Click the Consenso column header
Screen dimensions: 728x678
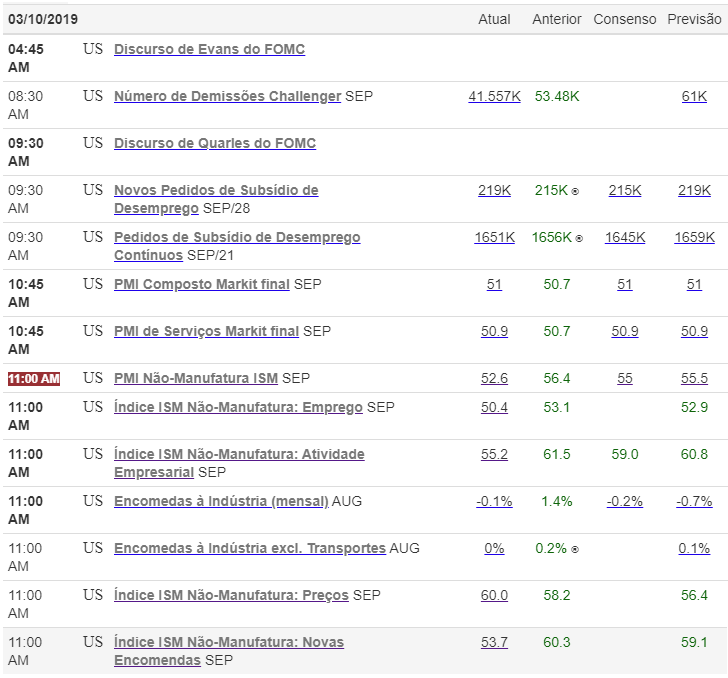tap(625, 19)
